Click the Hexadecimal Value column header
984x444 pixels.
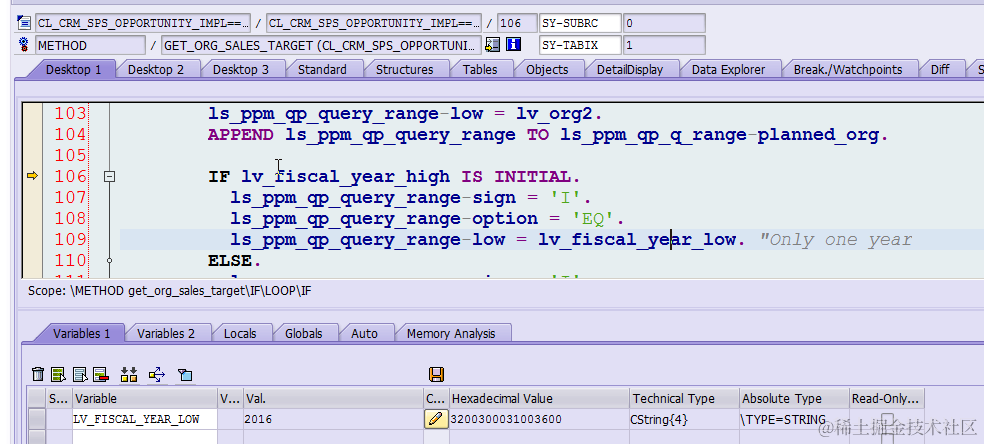click(x=539, y=399)
